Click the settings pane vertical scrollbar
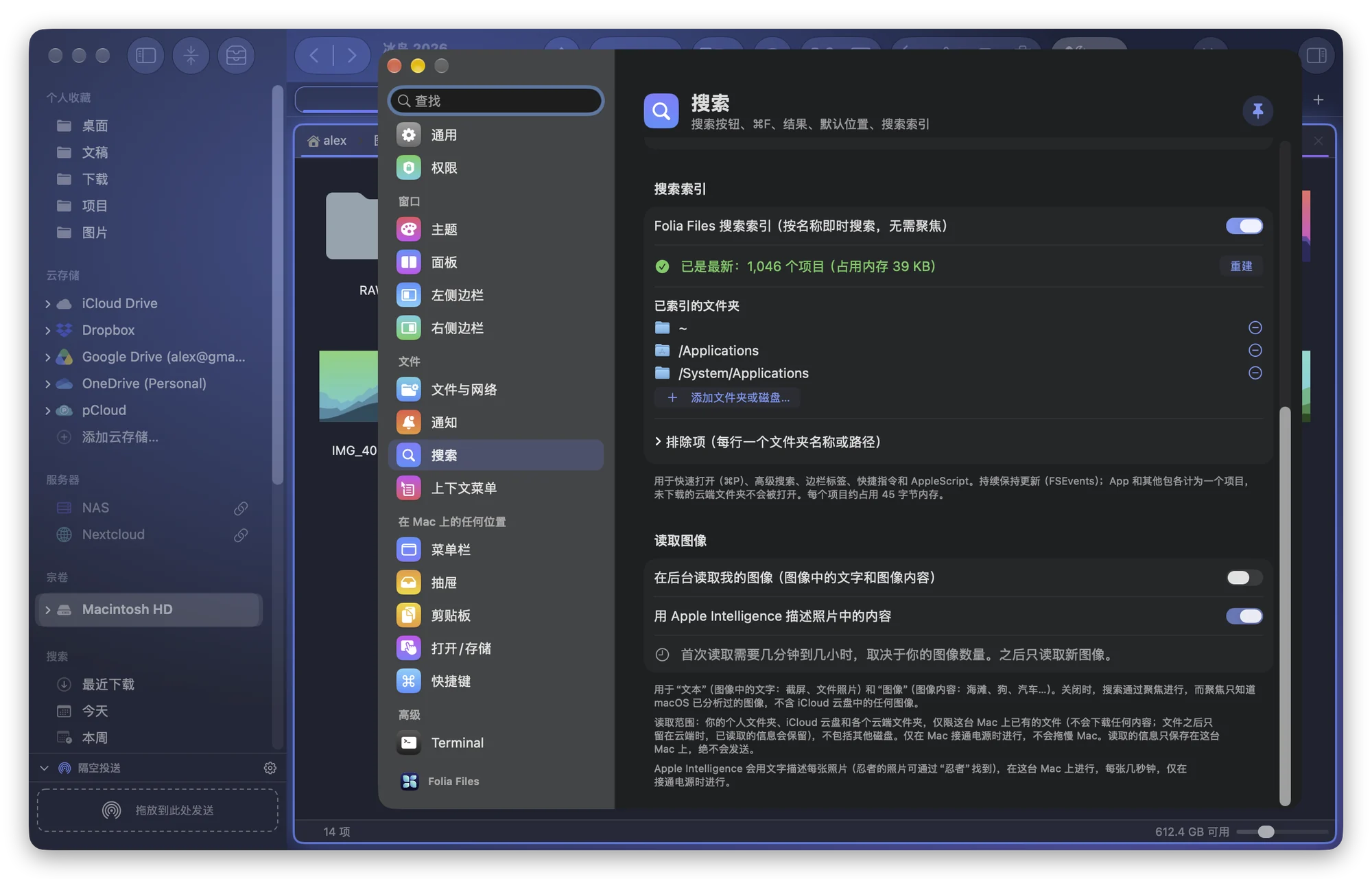The height and width of the screenshot is (879, 1372). pyautogui.click(x=1285, y=605)
